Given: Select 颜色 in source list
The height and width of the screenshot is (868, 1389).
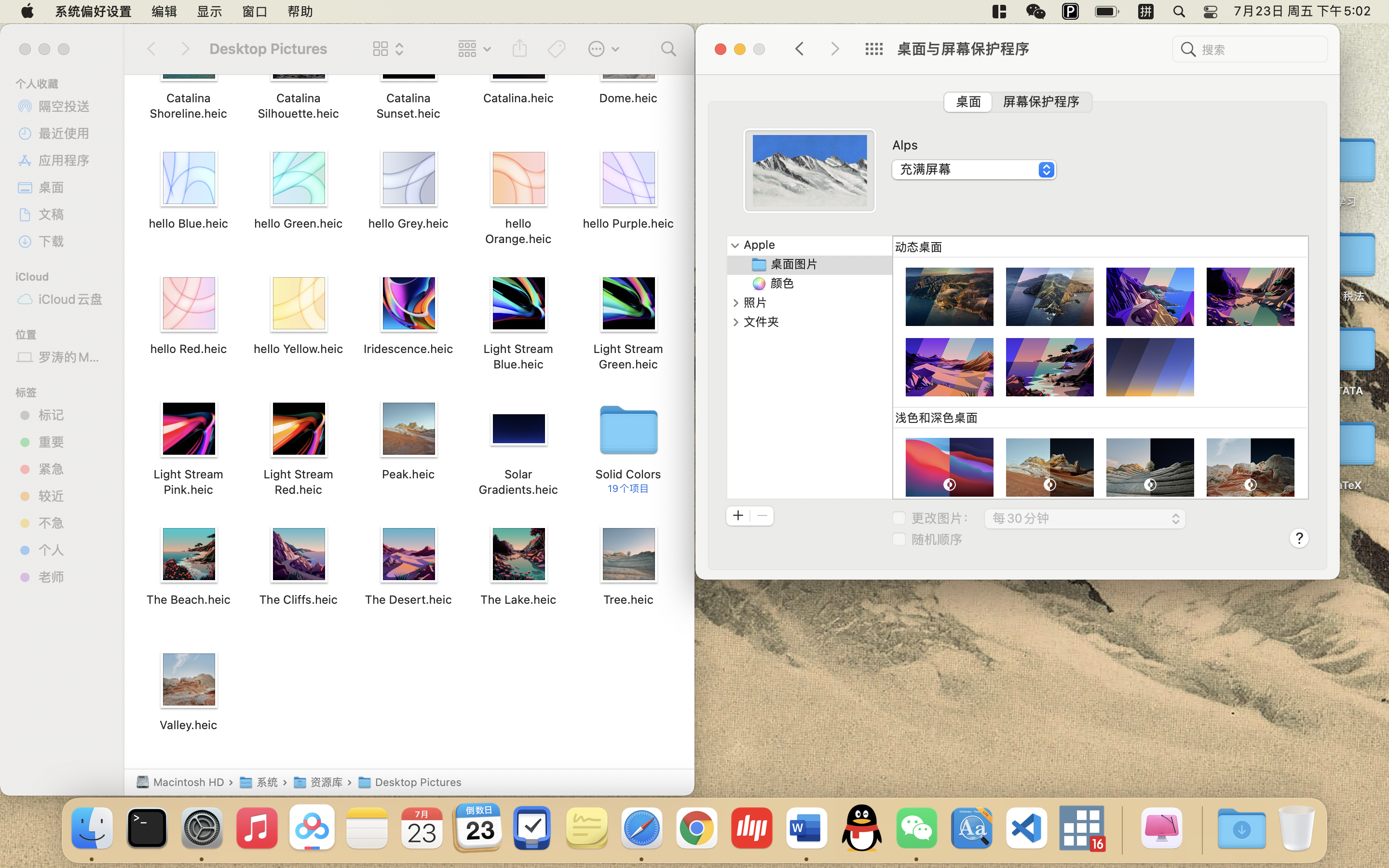Looking at the screenshot, I should [781, 283].
